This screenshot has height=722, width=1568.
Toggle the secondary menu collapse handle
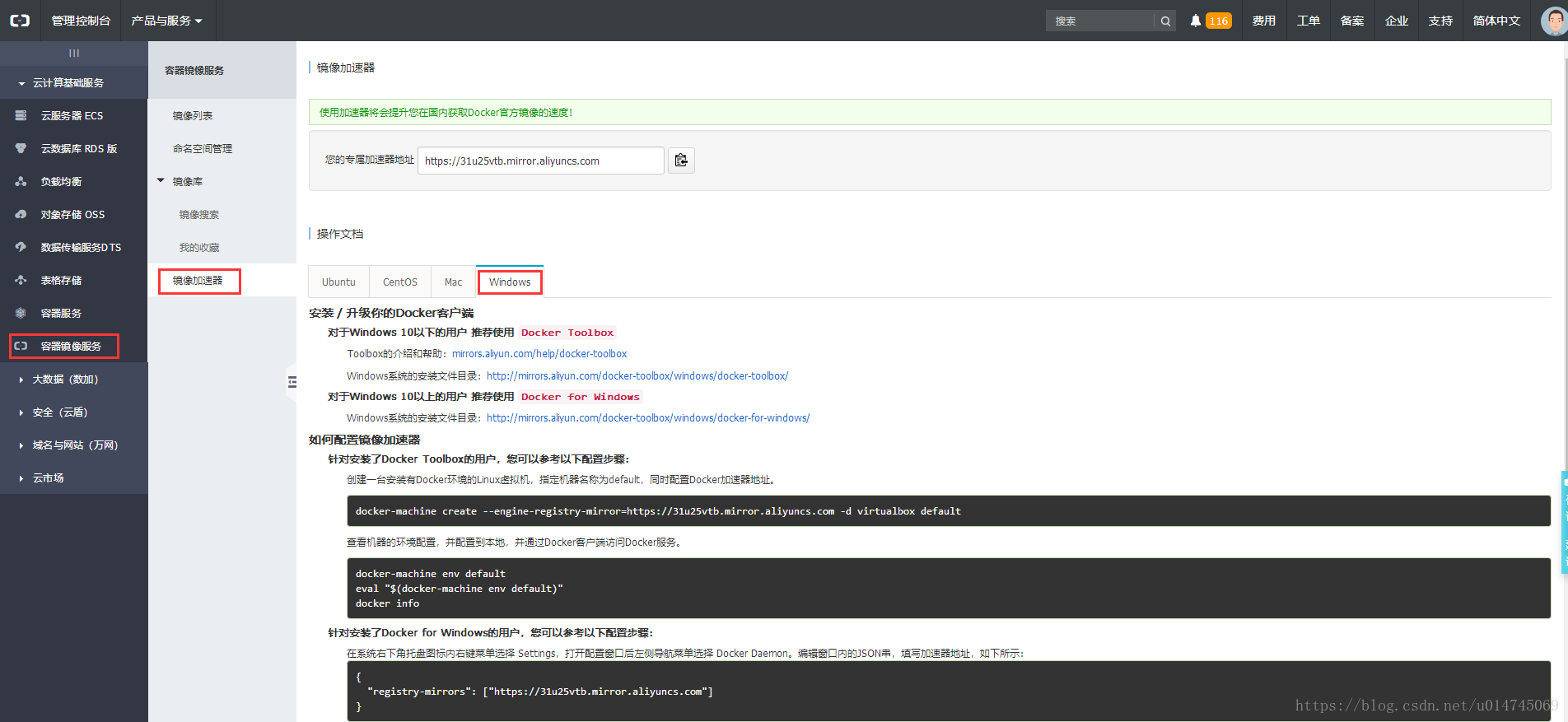click(x=292, y=382)
